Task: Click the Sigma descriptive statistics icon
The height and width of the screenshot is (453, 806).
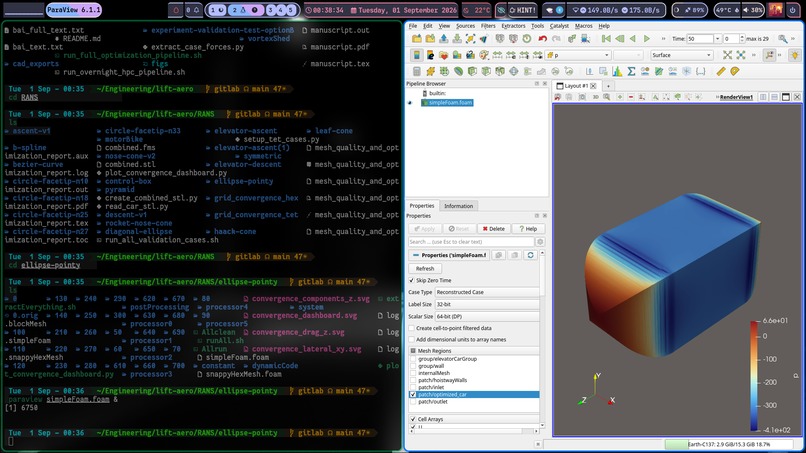Action: [631, 71]
